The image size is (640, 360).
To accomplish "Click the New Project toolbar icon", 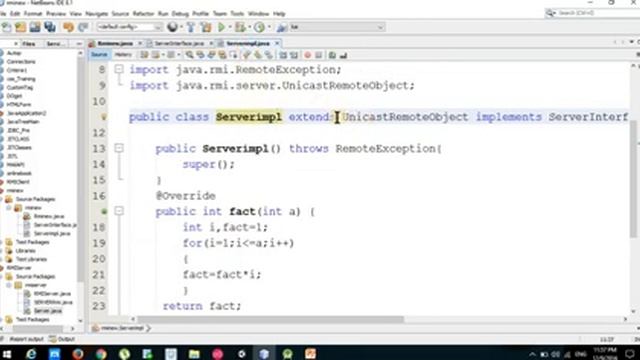I will click(x=20, y=27).
